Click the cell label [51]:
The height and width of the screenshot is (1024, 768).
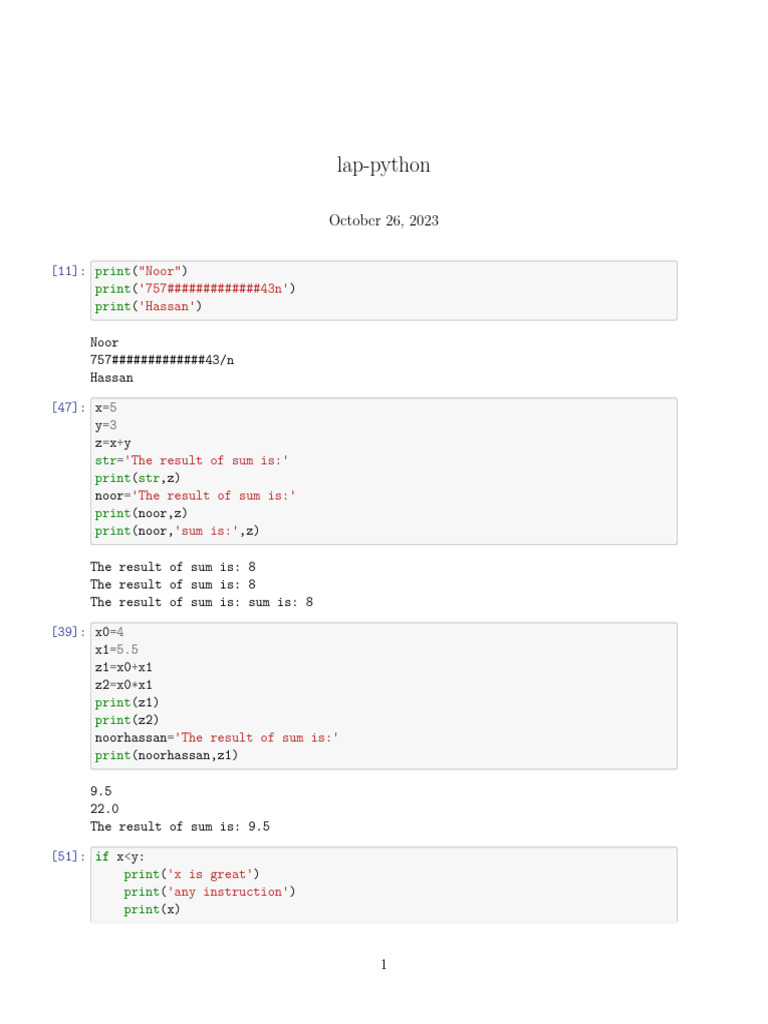69,857
